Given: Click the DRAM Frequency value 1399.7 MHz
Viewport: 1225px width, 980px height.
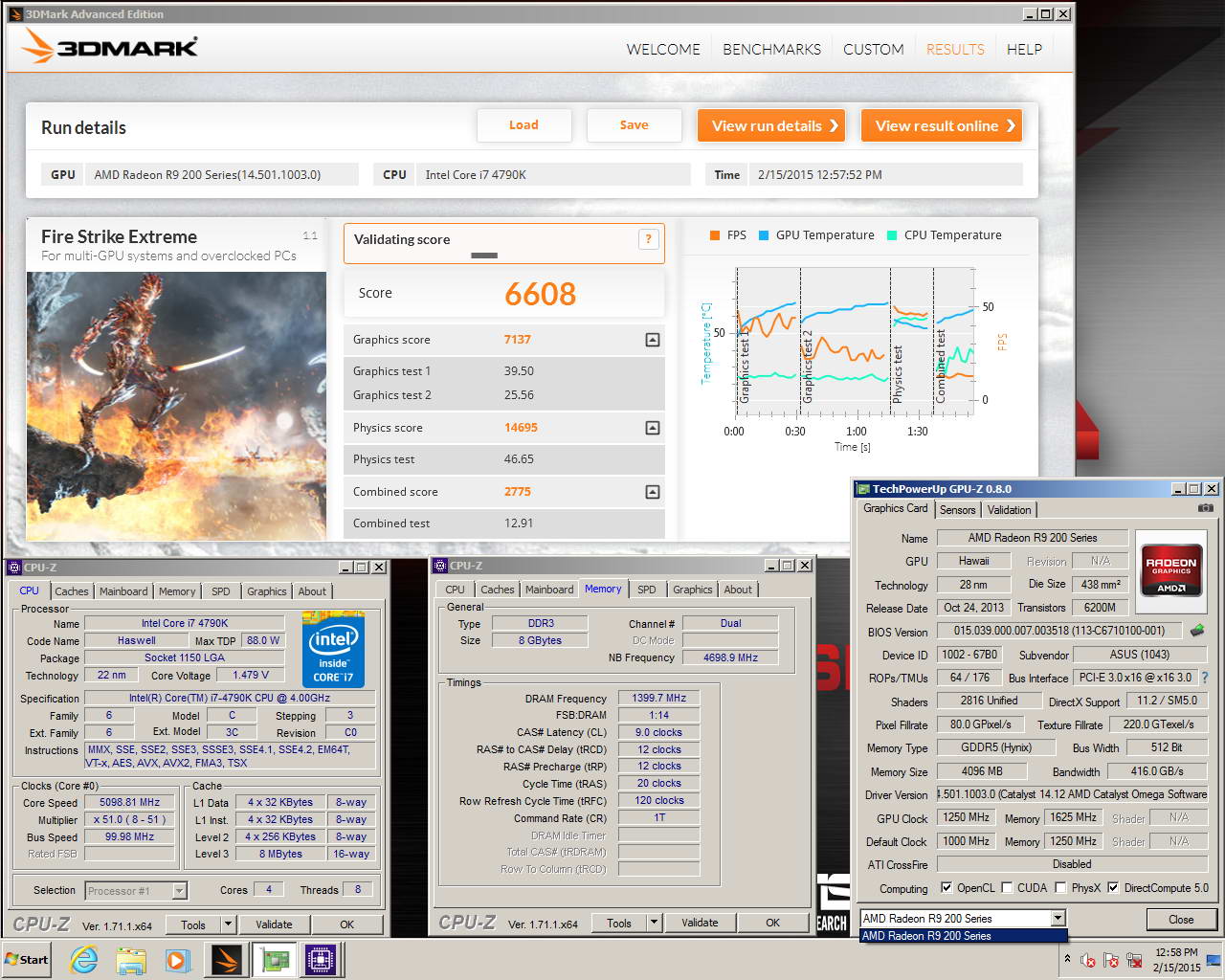Looking at the screenshot, I should click(658, 699).
